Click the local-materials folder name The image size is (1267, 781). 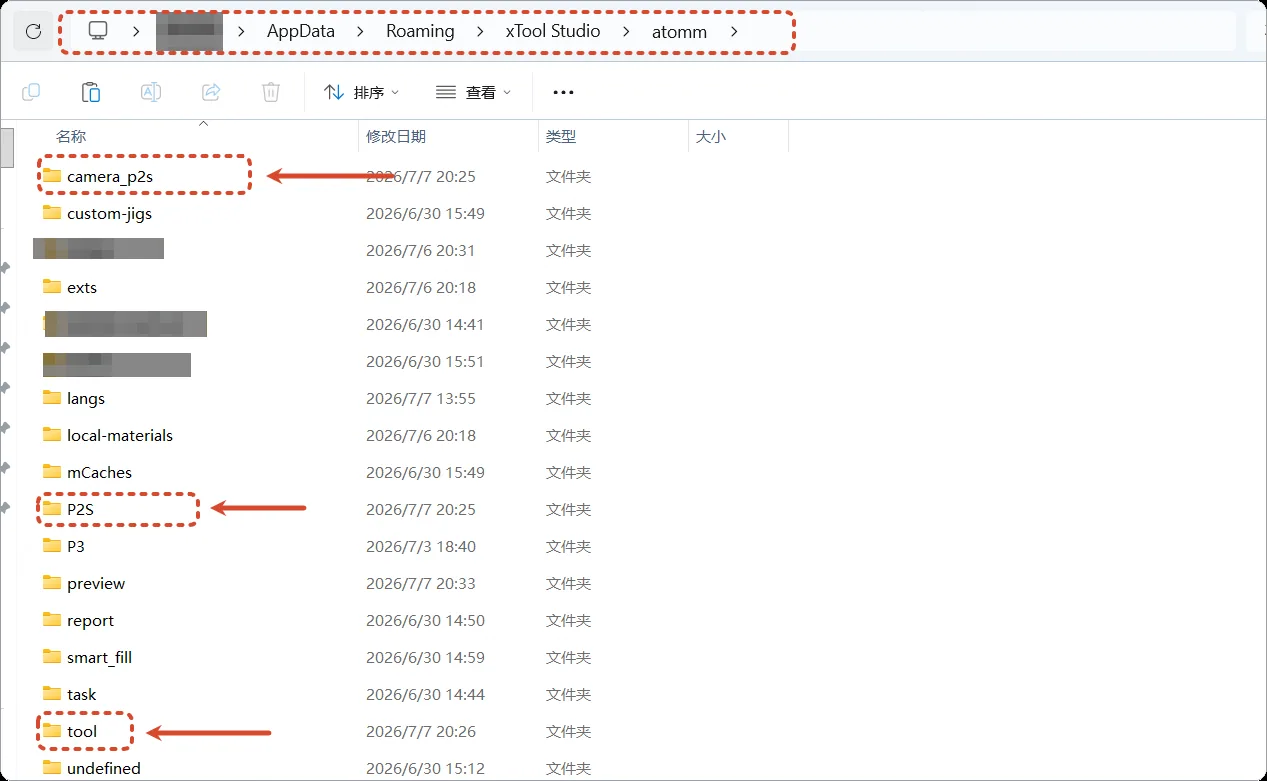click(120, 436)
